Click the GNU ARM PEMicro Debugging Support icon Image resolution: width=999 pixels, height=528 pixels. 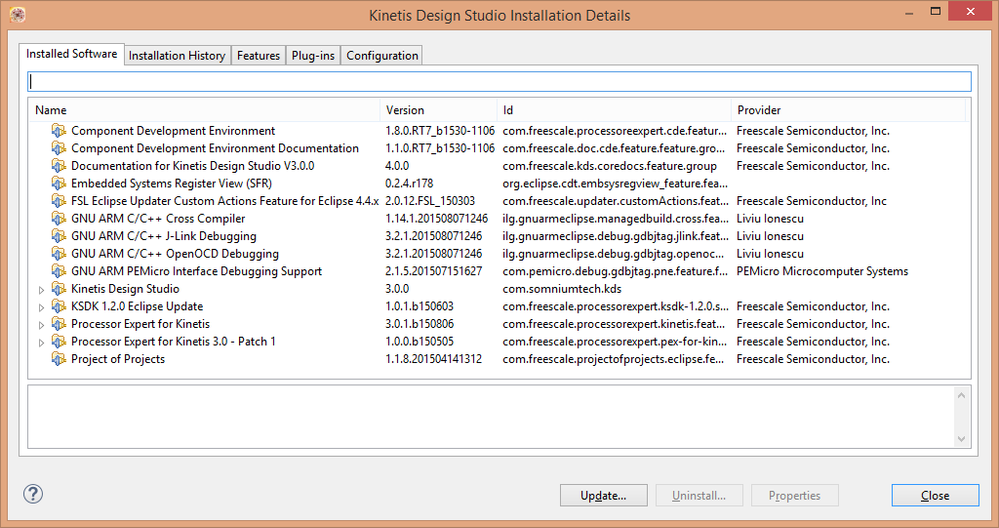tap(59, 271)
